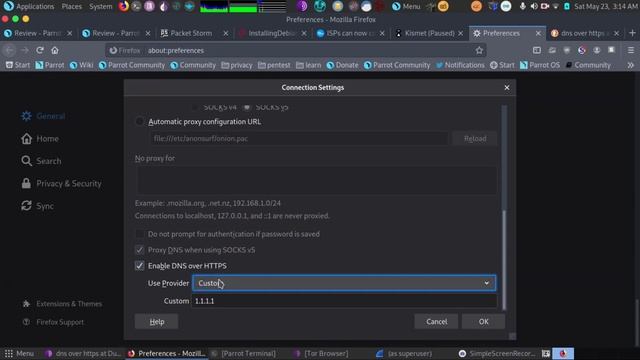Select SOCKS v4 radio option
This screenshot has height=360, width=640.
click(x=195, y=107)
